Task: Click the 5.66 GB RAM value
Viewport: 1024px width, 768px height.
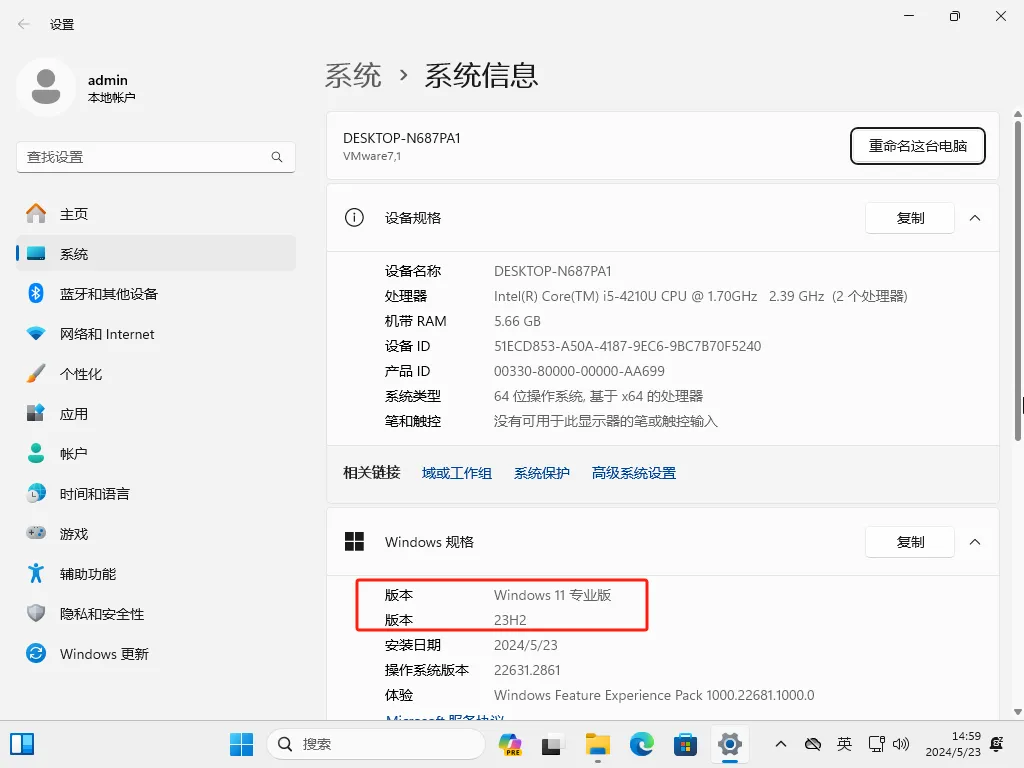Action: pyautogui.click(x=517, y=321)
